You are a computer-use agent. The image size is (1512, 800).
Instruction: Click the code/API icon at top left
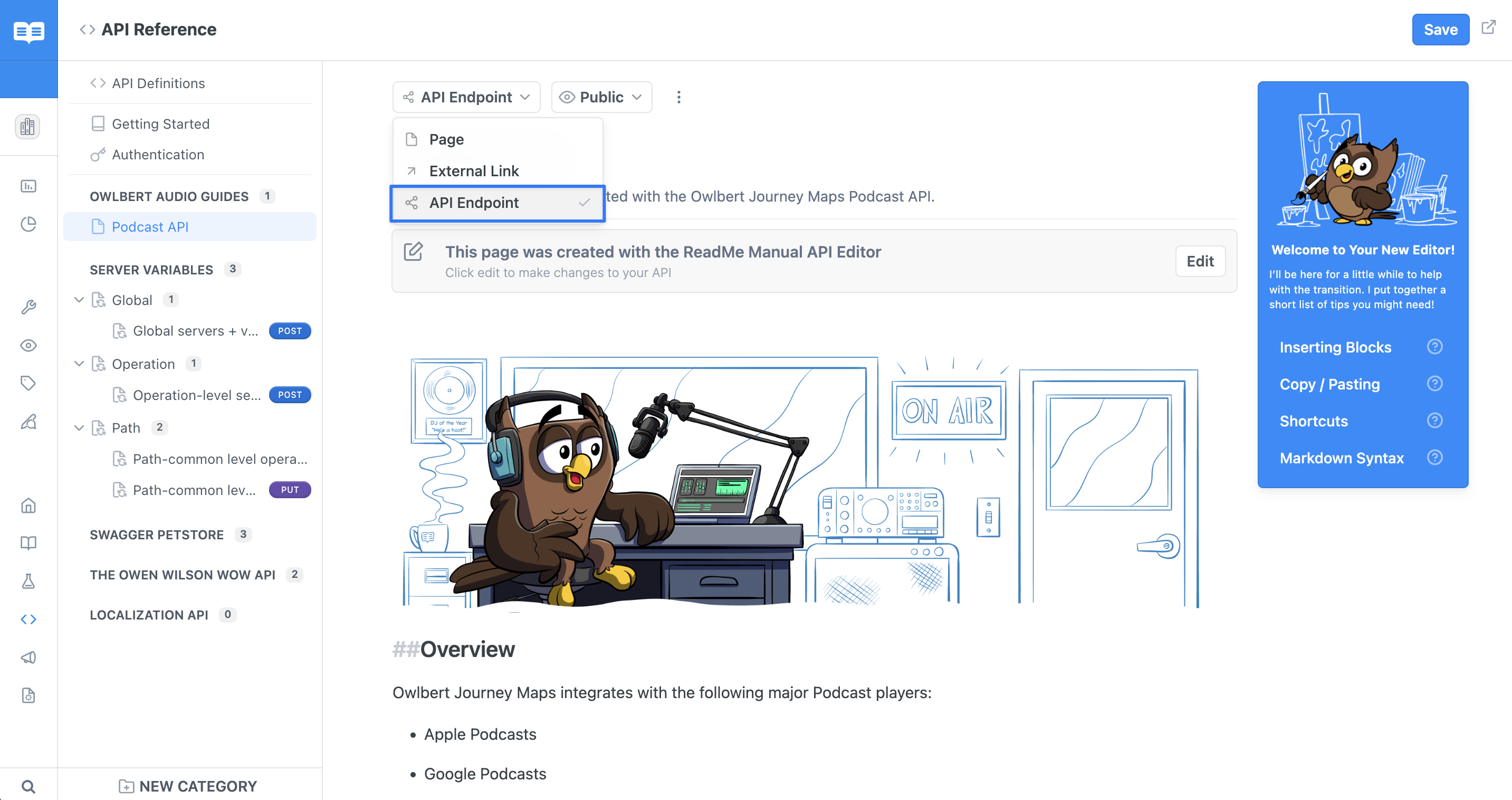pos(87,29)
